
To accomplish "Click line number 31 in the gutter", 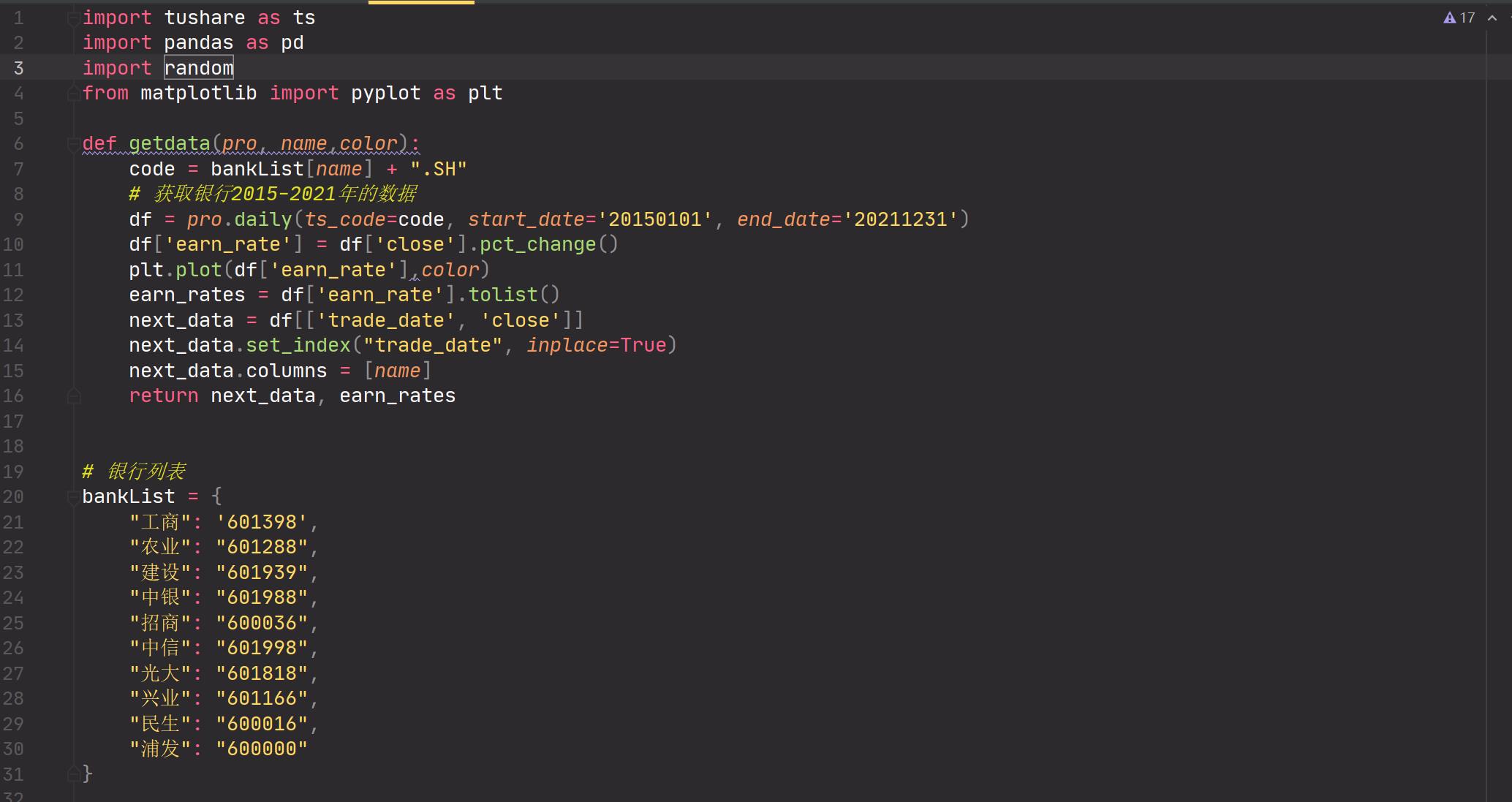I will point(13,774).
